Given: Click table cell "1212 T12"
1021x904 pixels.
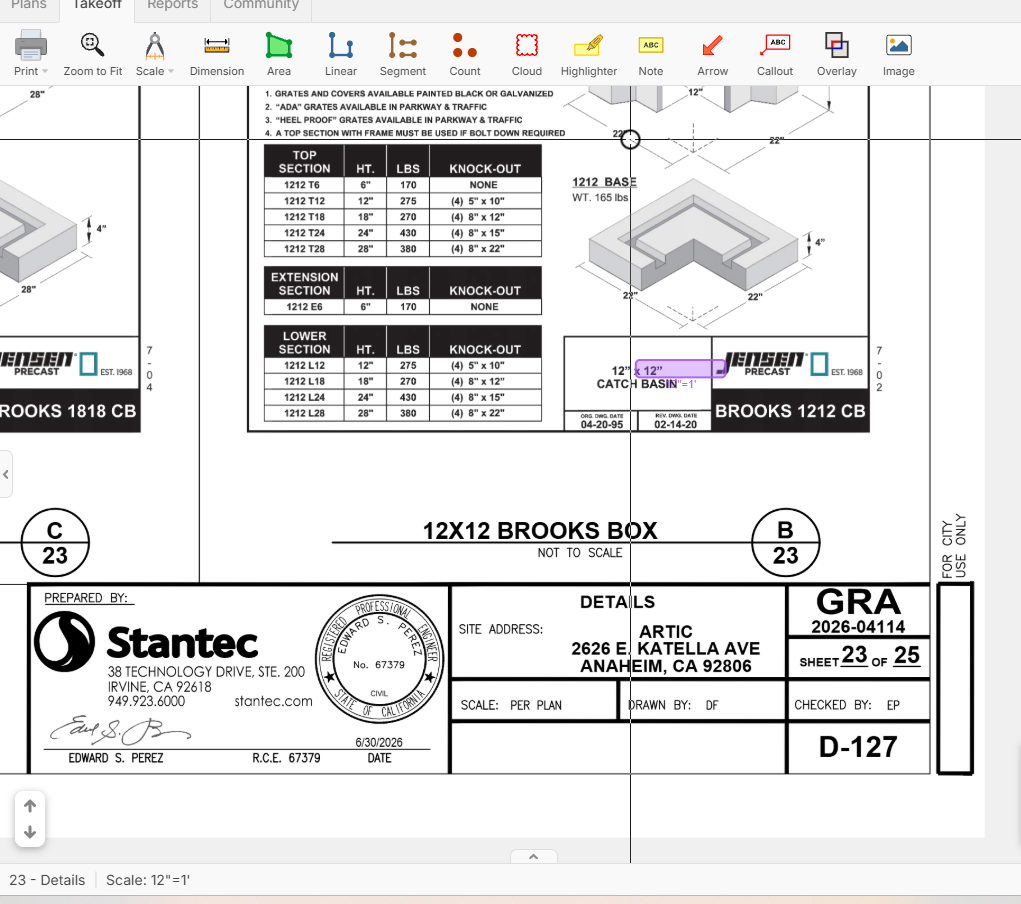Looking at the screenshot, I should (x=304, y=201).
